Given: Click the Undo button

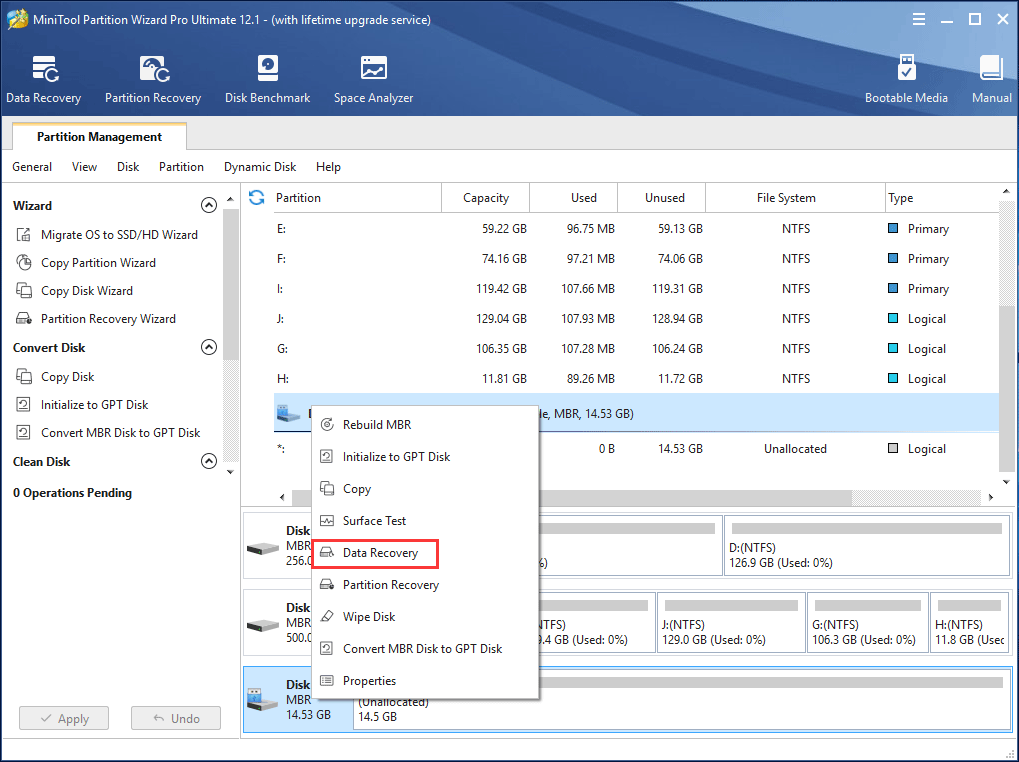Looking at the screenshot, I should 175,717.
